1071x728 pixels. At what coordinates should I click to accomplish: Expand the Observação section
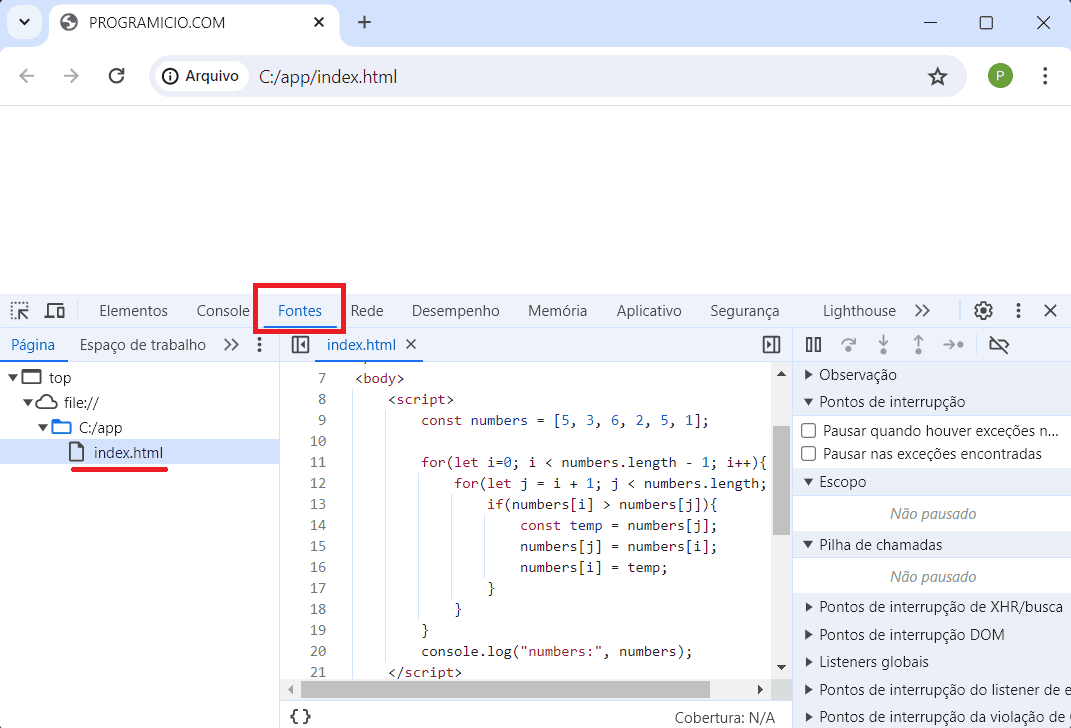pos(808,375)
